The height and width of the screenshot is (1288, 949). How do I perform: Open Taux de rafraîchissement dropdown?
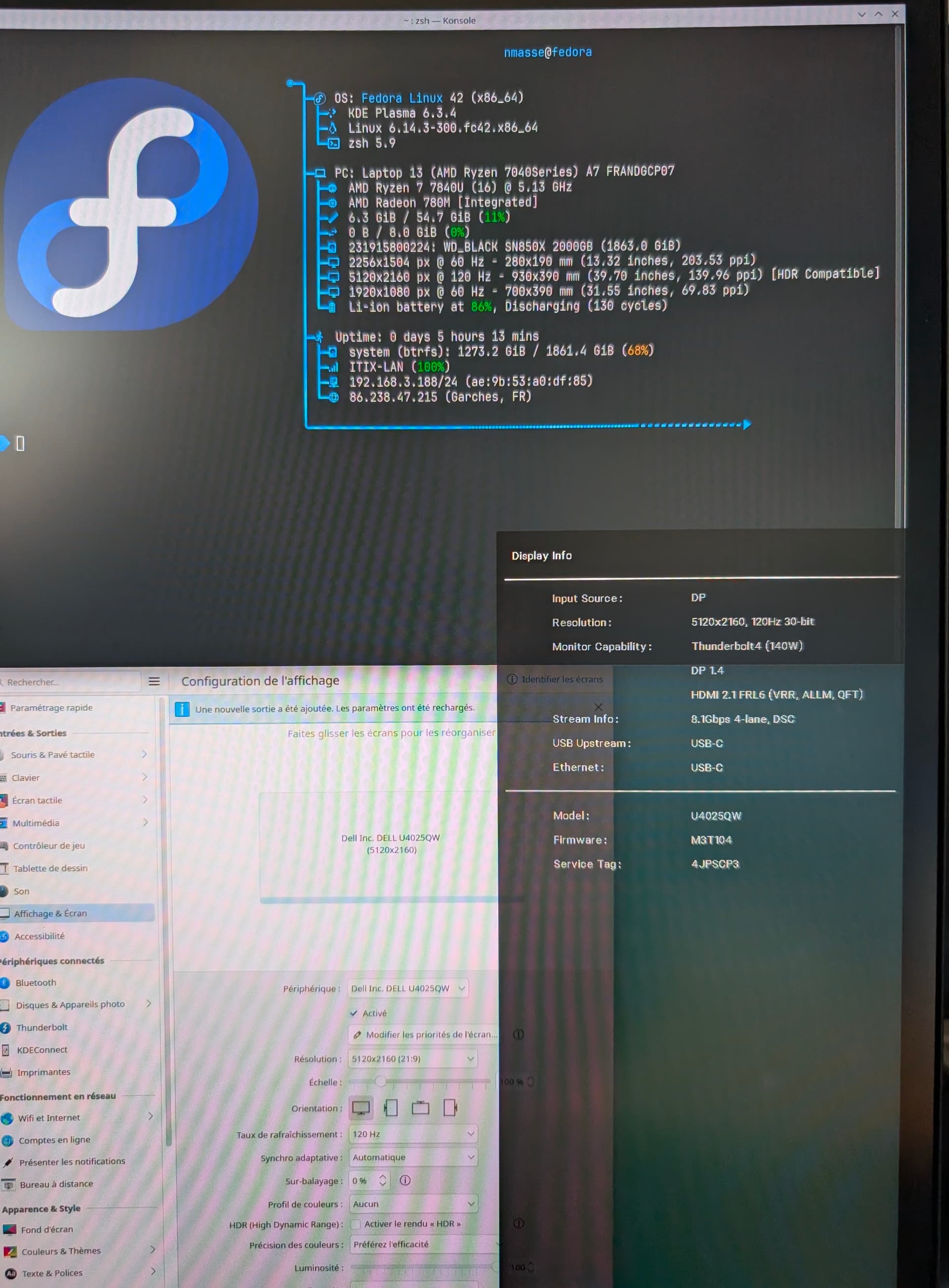tap(414, 1133)
